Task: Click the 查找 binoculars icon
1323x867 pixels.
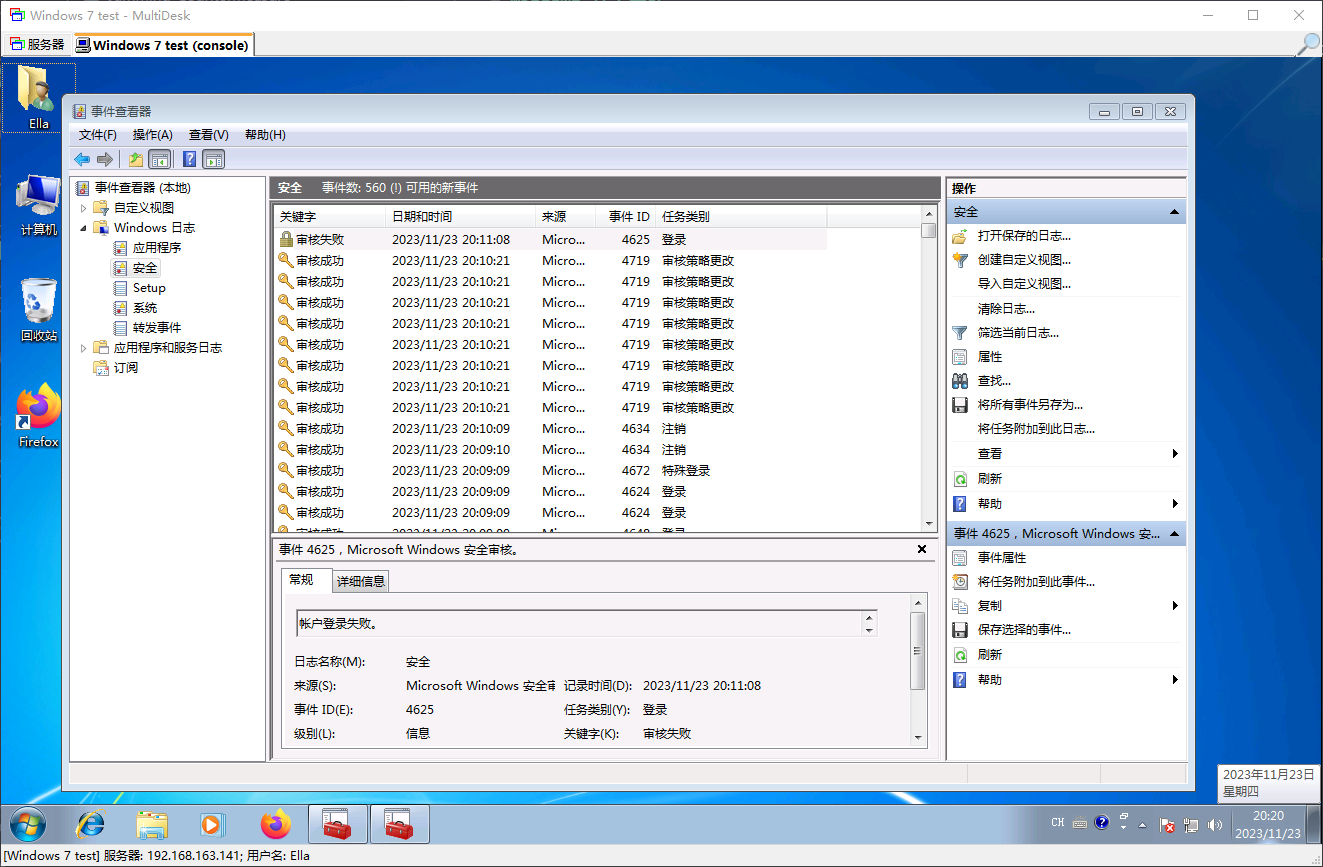Action: 960,381
